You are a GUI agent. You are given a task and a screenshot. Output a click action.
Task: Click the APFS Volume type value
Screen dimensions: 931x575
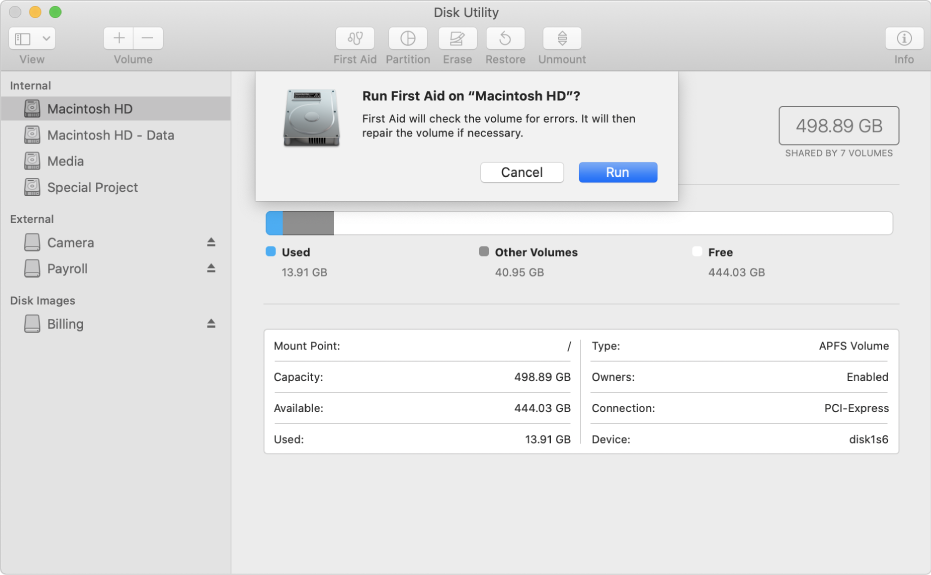[854, 346]
